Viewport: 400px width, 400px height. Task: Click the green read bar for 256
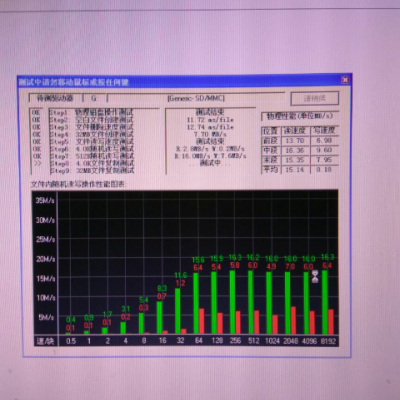[232, 302]
